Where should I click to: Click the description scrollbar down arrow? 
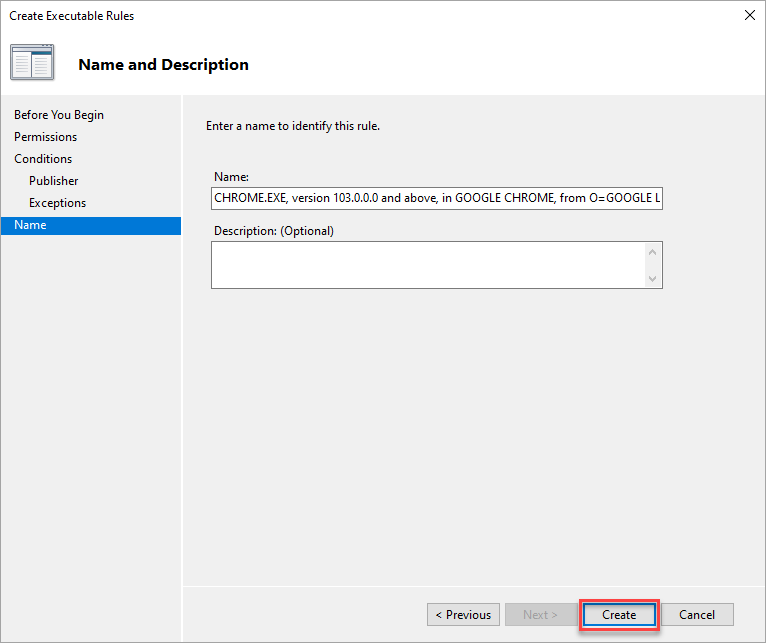(652, 279)
